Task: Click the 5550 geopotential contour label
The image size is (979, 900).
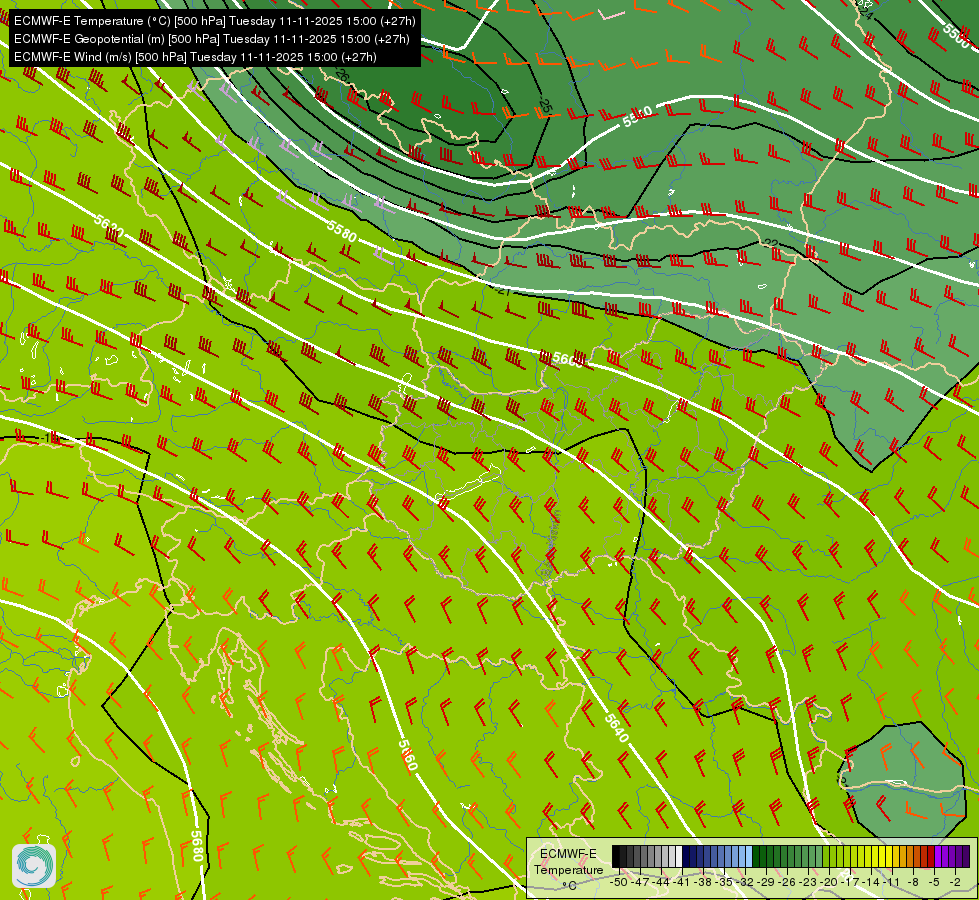Action: click(x=637, y=116)
